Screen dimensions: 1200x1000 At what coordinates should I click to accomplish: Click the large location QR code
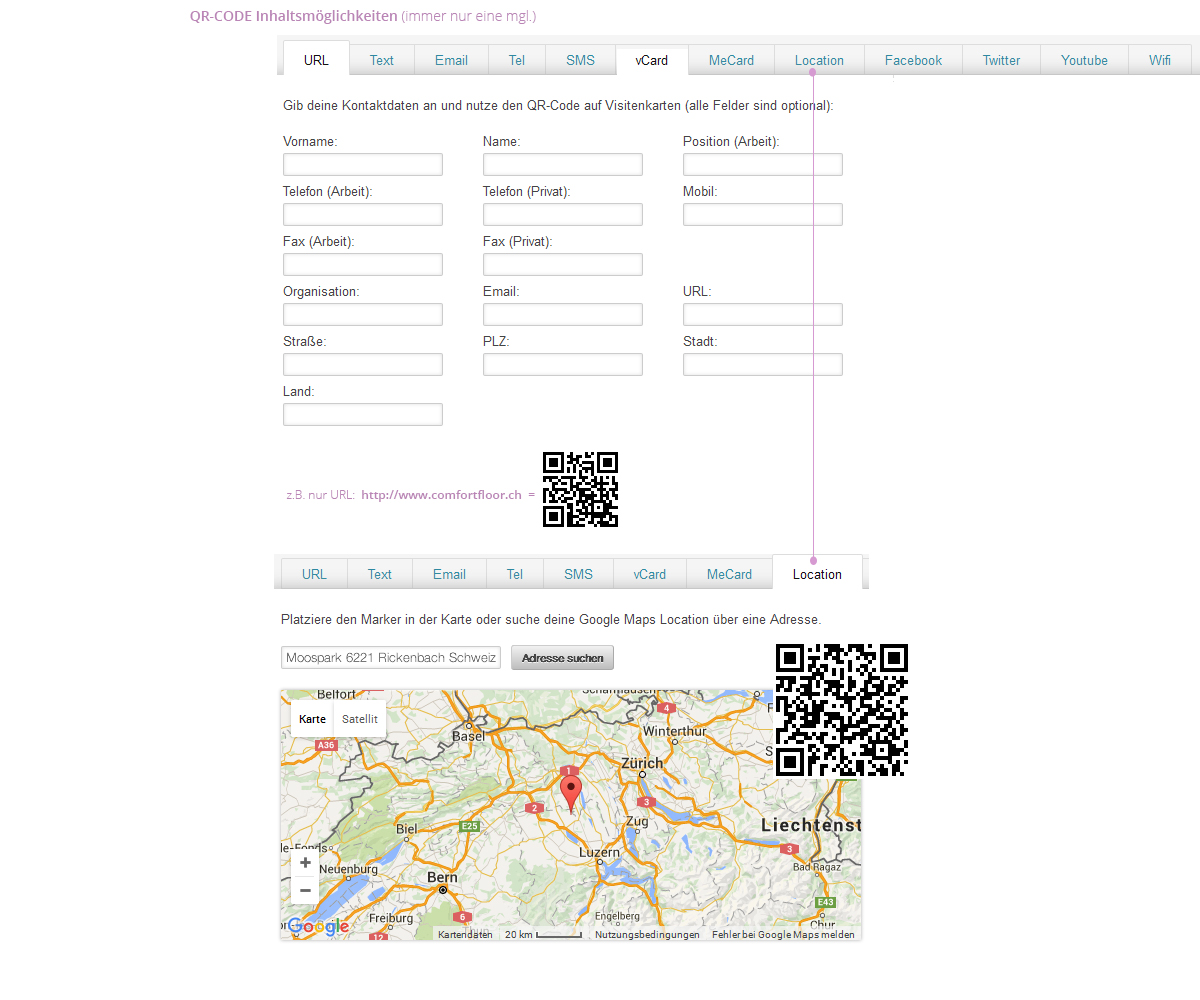[842, 710]
